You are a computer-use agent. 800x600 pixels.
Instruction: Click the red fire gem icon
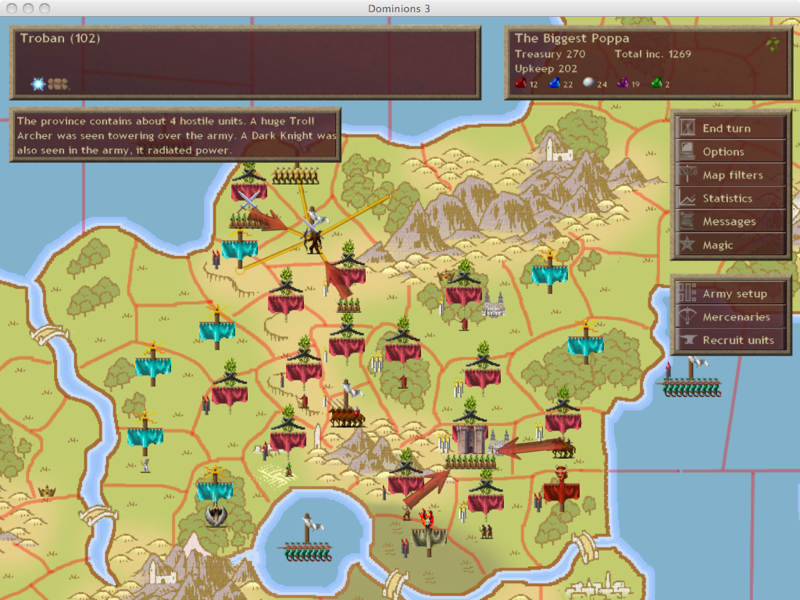(521, 83)
